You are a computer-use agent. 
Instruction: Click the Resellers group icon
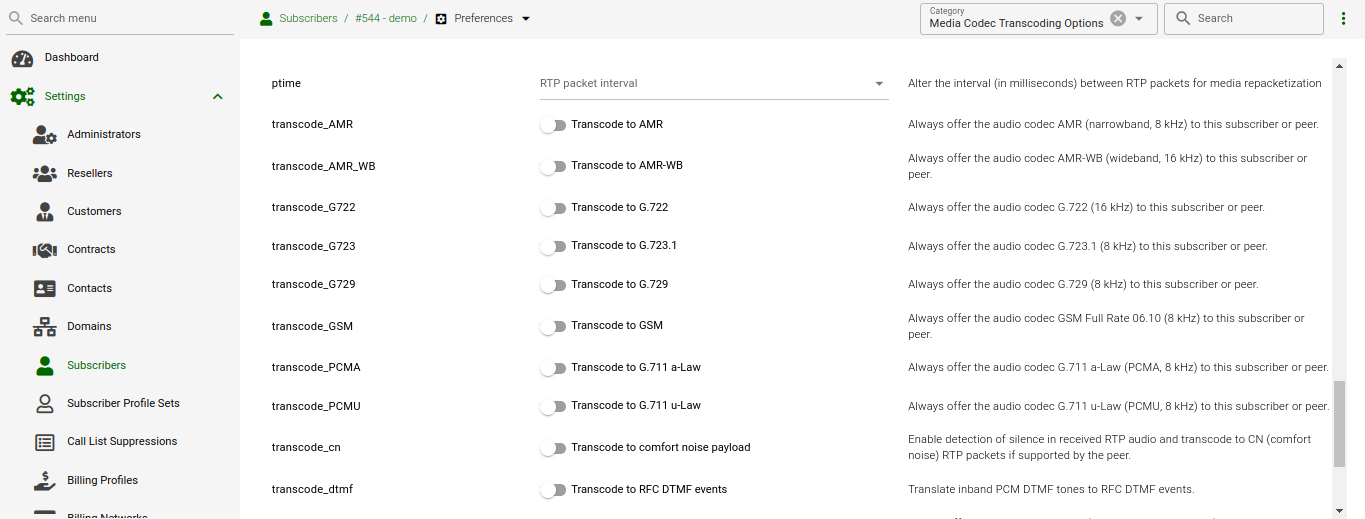(x=45, y=174)
